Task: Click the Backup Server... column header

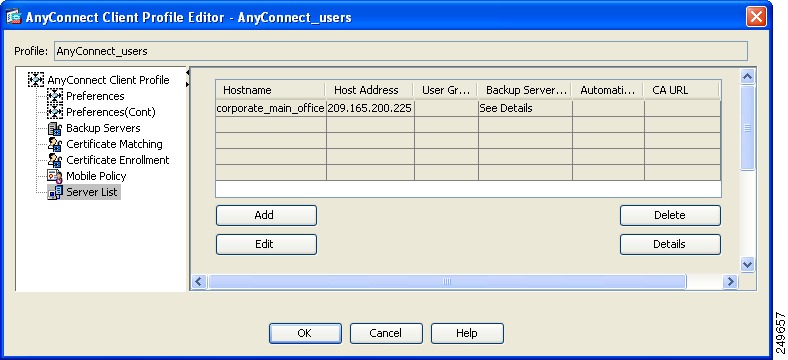Action: 525,90
